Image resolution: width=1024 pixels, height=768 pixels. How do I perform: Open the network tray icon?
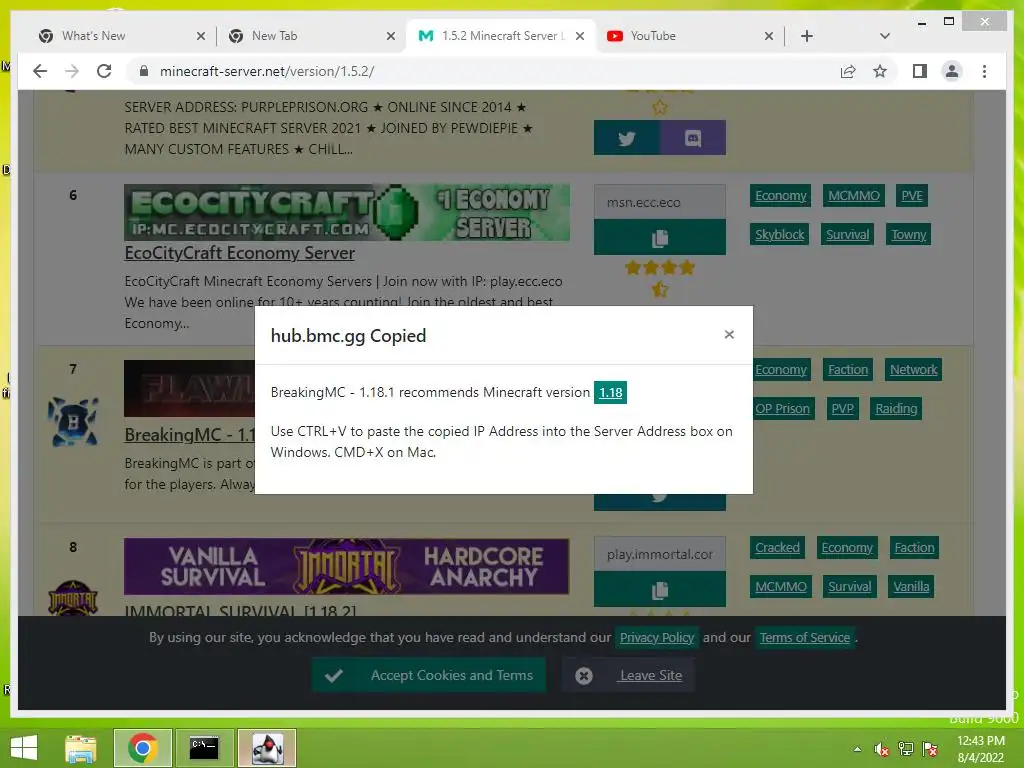pos(906,749)
